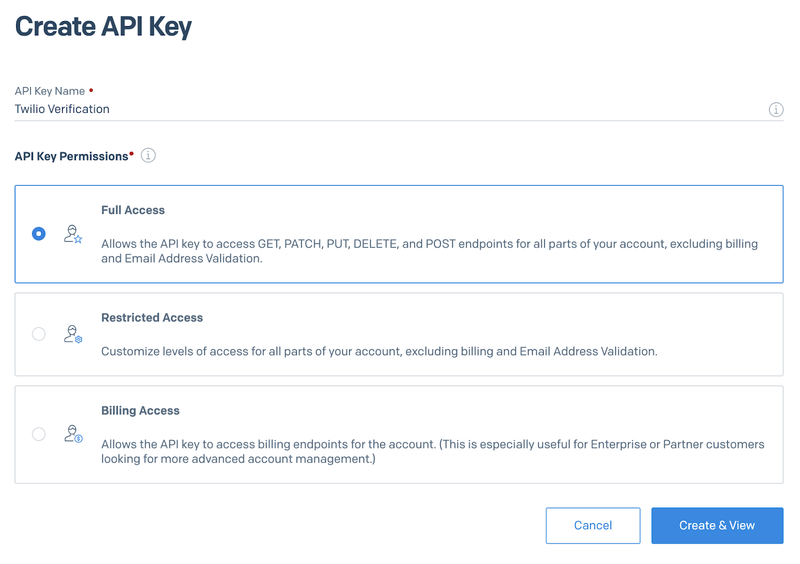The width and height of the screenshot is (800, 564).
Task: Click the API Key Name label
Action: coord(49,91)
